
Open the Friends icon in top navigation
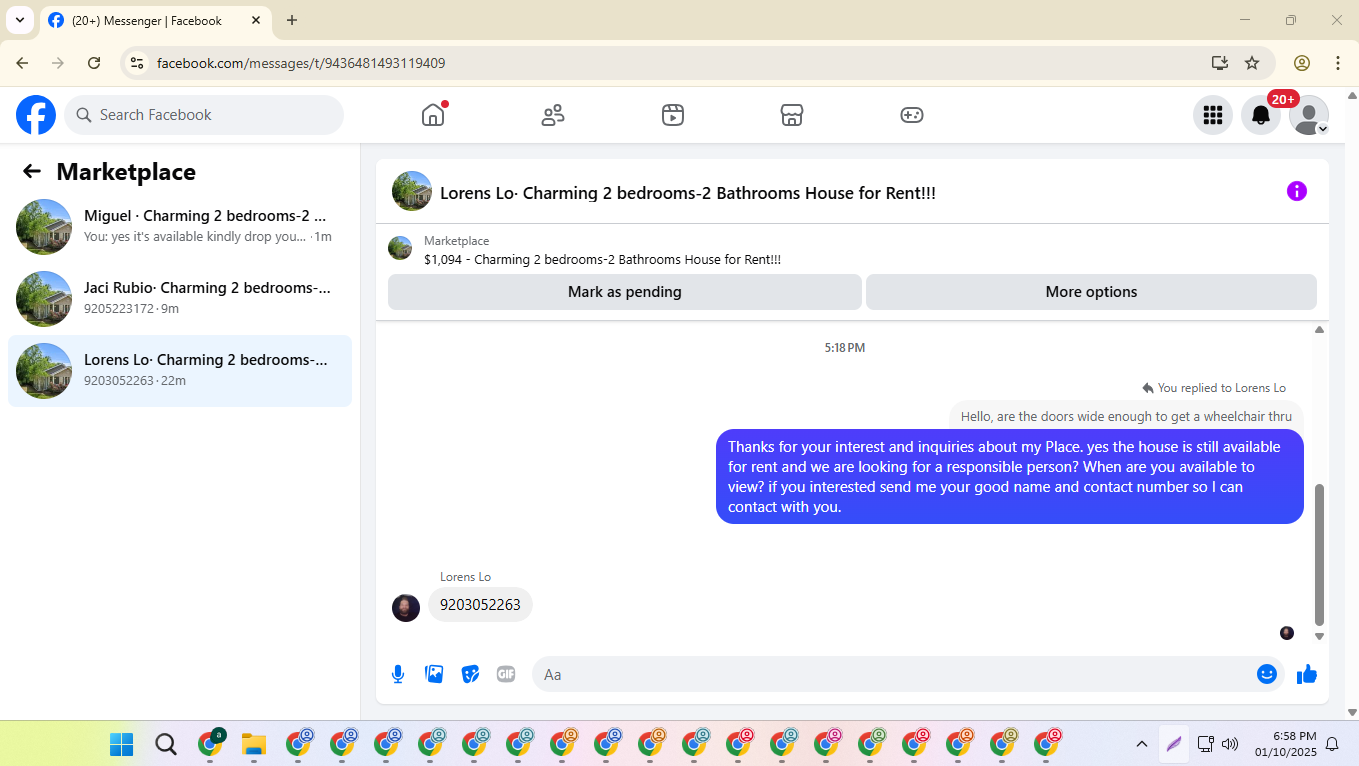(553, 115)
